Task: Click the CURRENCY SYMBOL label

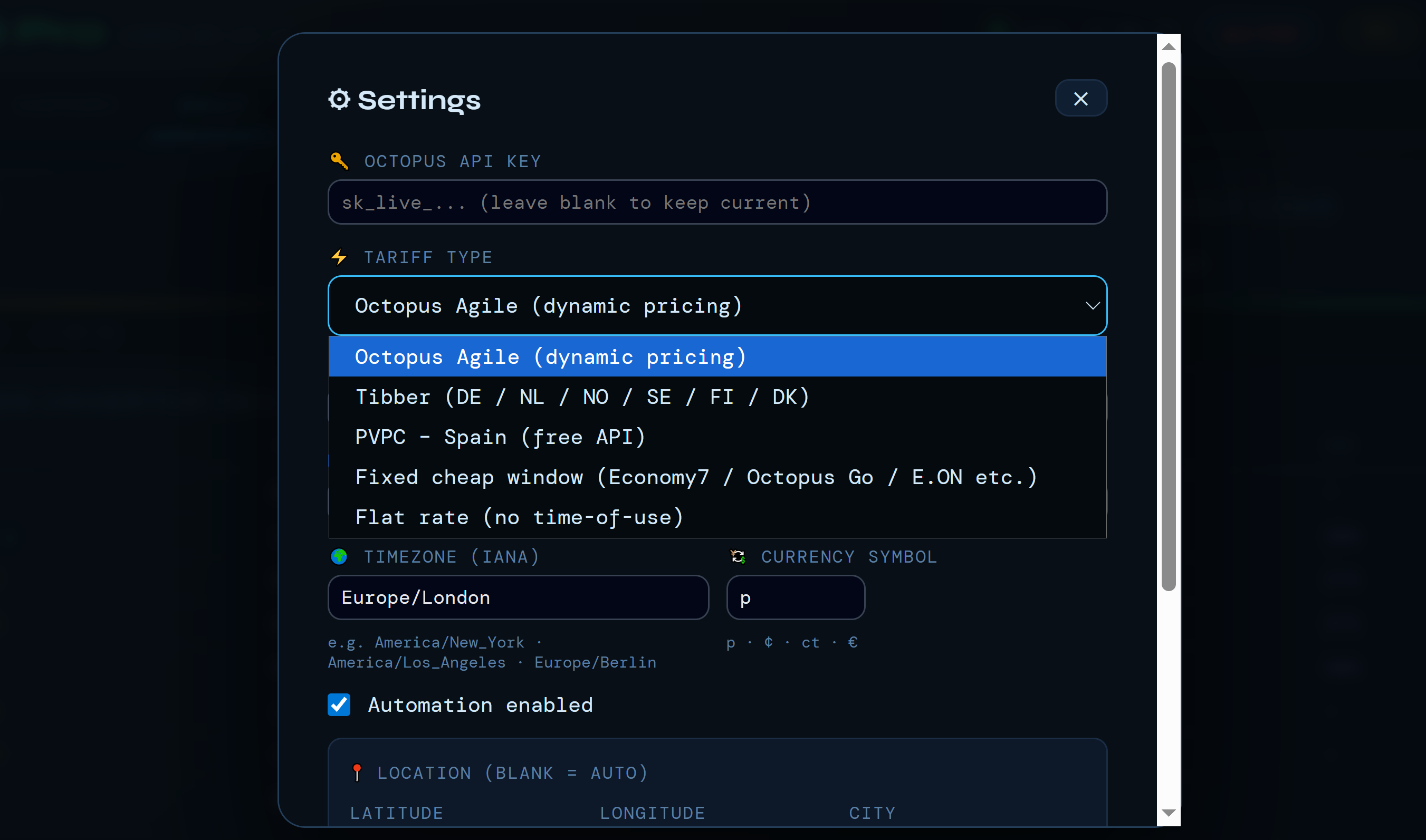Action: pyautogui.click(x=849, y=557)
